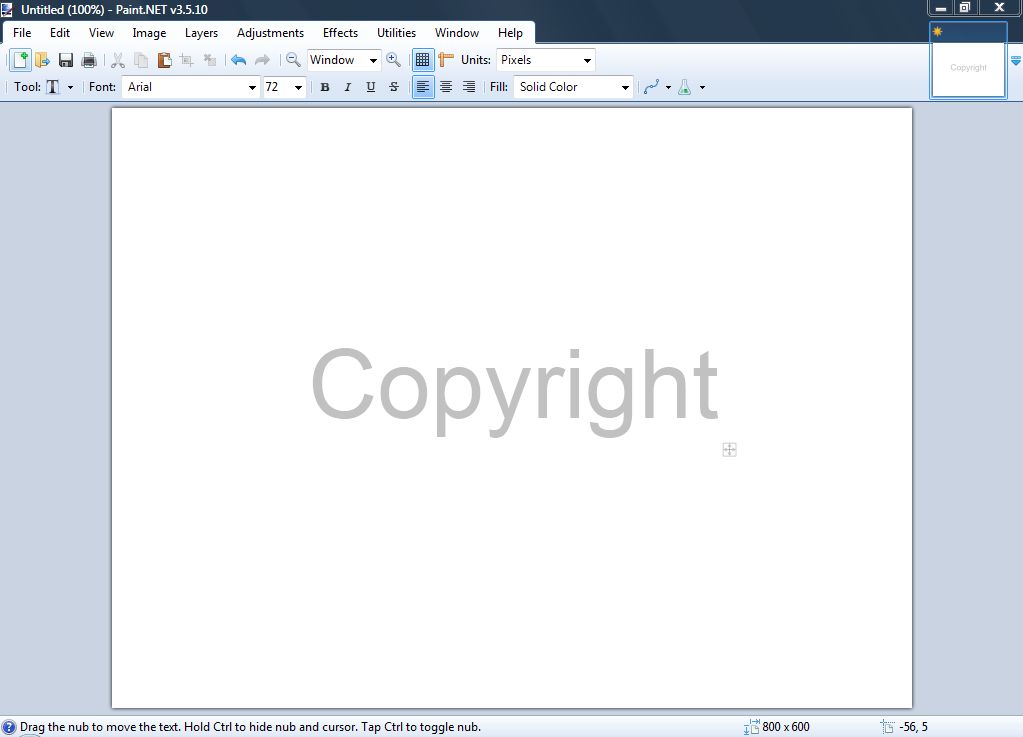Open the Layers menu

[201, 32]
